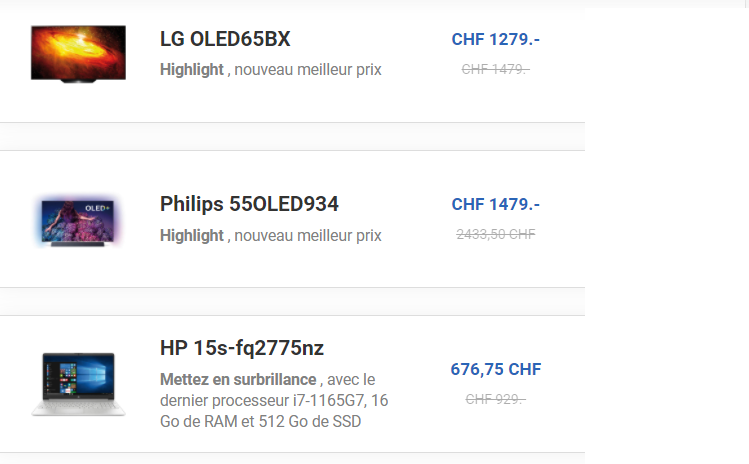Click the blue Philips price CHF 1479.-

point(495,204)
